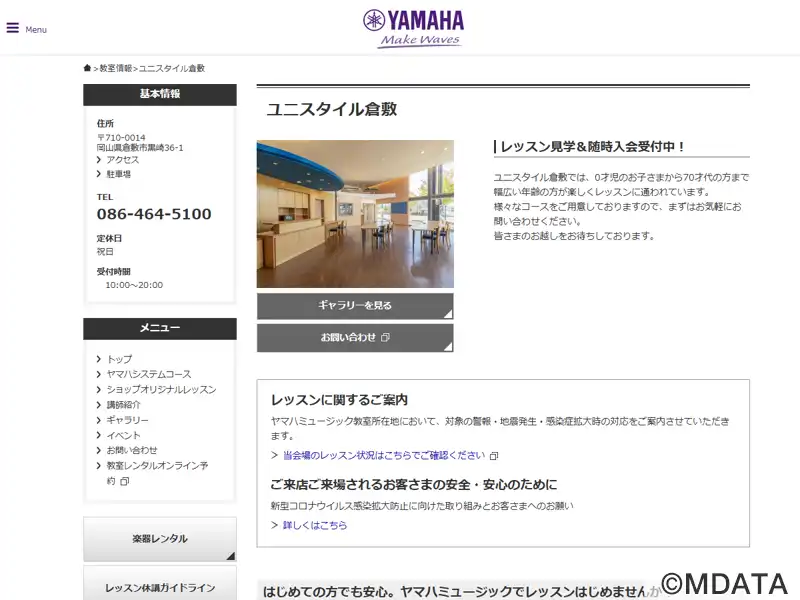800x600 pixels.
Task: Open 教室情報 breadcrumb link
Action: [116, 68]
